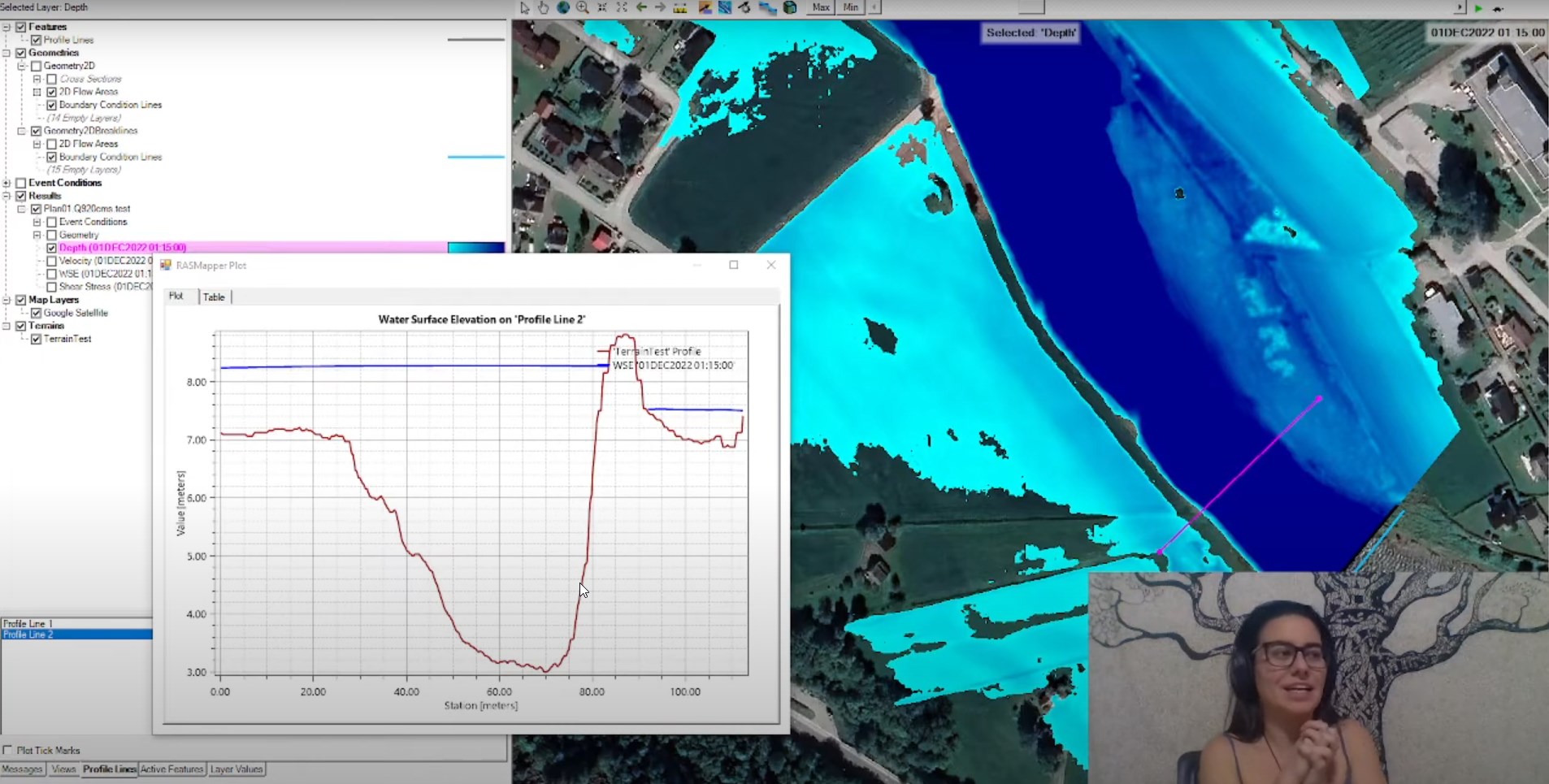Open the 3D viewer green cube icon
1549x784 pixels.
(x=790, y=7)
